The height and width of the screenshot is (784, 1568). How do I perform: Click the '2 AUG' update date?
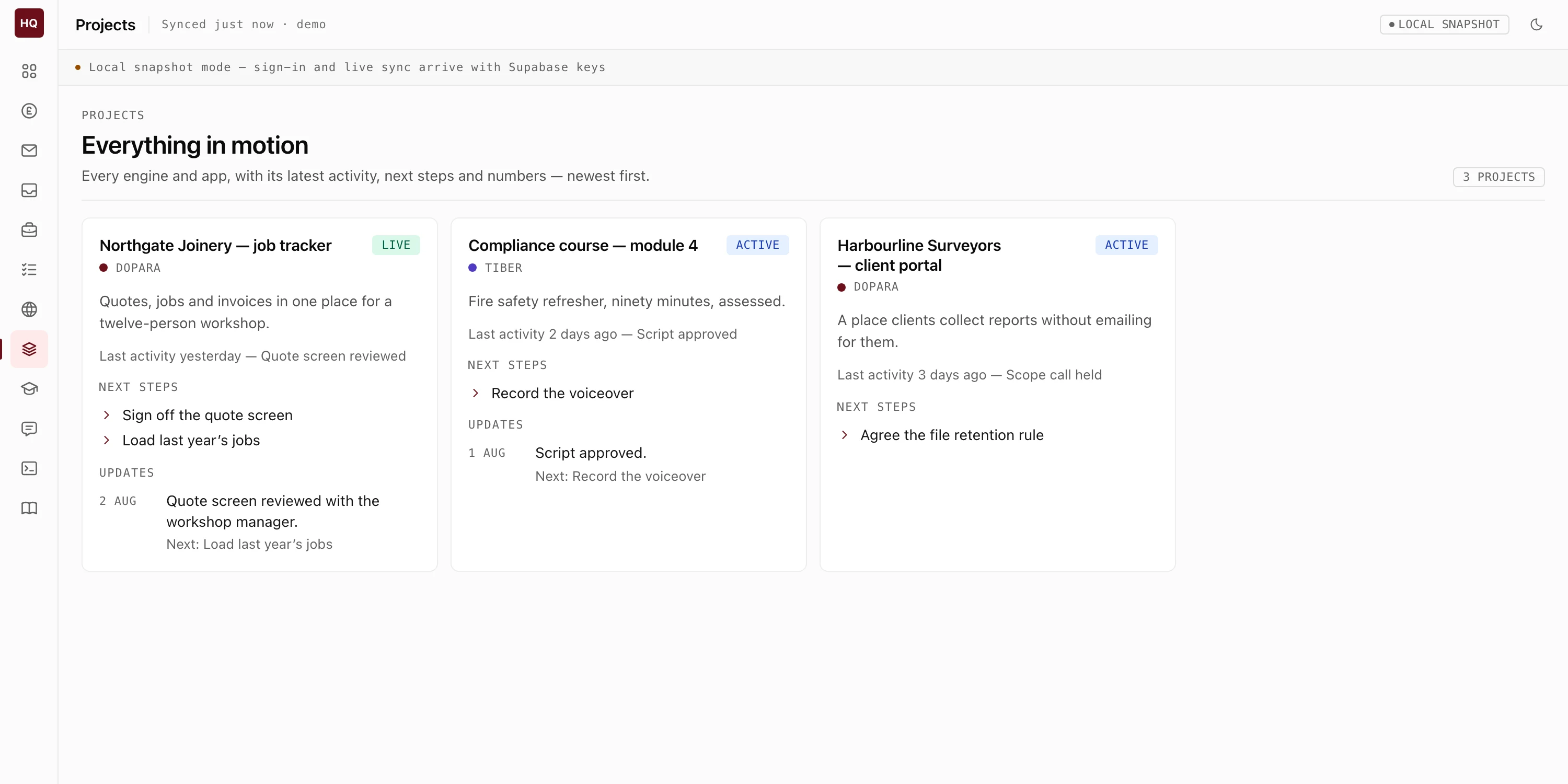tap(118, 501)
